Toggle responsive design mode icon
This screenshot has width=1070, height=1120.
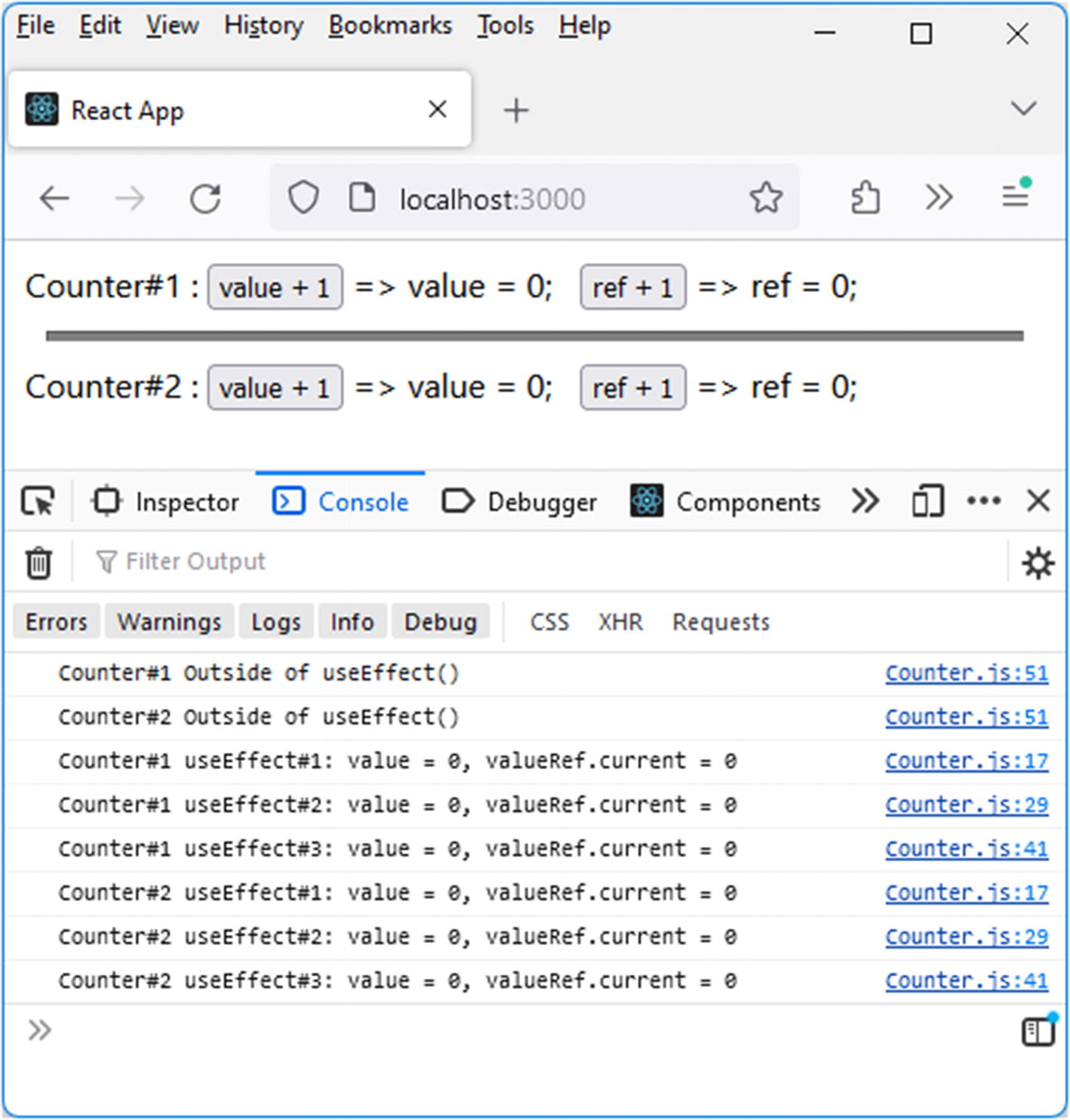(927, 502)
